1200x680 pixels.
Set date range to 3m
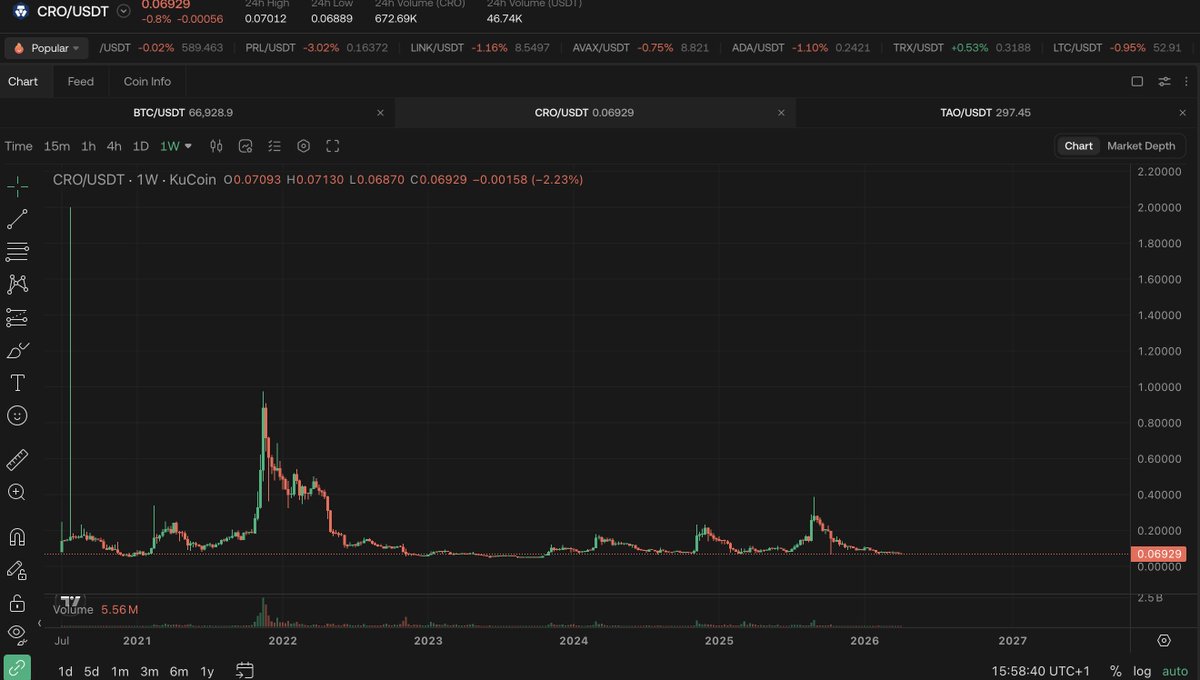point(149,671)
